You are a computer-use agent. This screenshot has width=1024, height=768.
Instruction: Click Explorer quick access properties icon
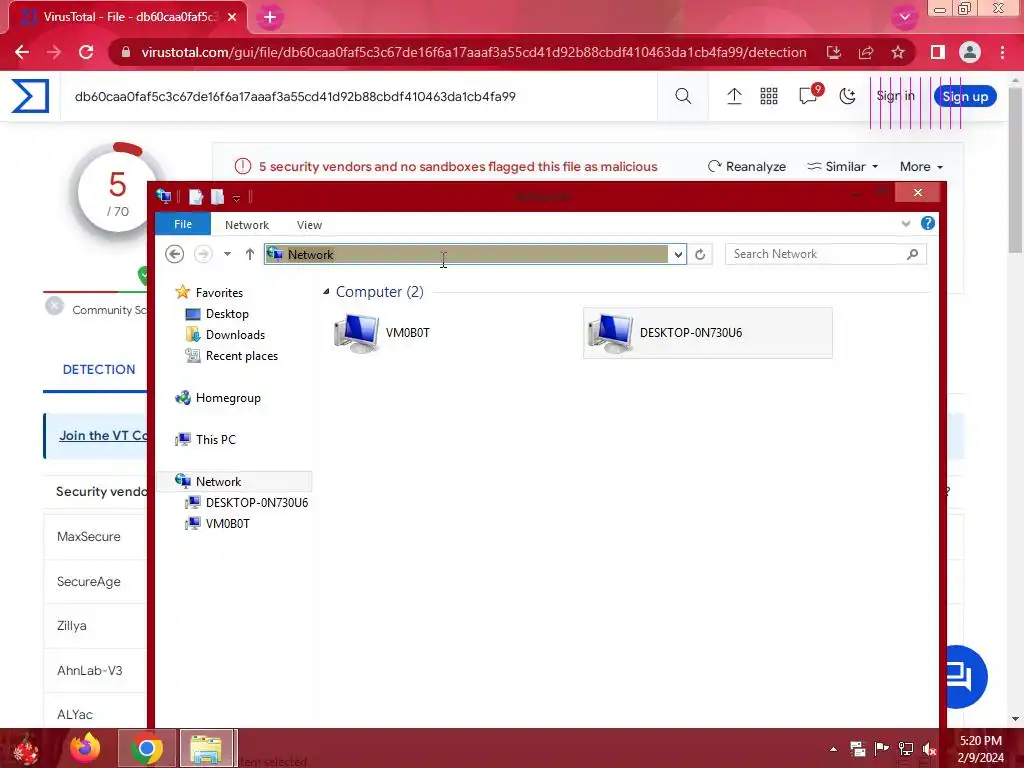click(x=195, y=197)
